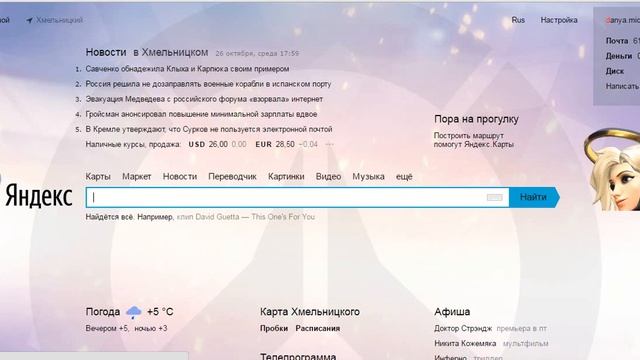Open the Пора на прогулку promo heading
The image size is (640, 360).
476,119
